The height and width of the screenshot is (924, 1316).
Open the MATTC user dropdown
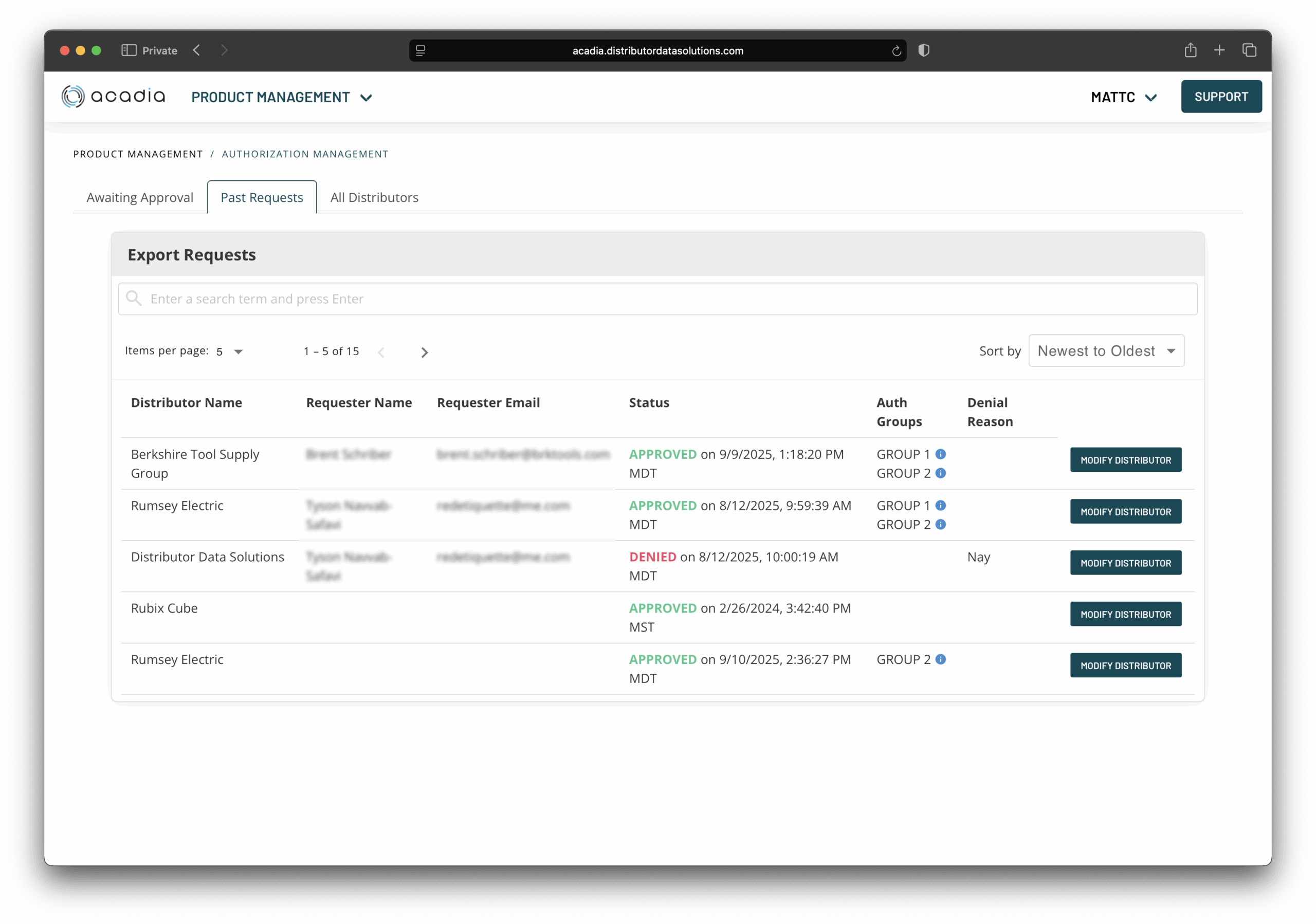tap(1123, 97)
